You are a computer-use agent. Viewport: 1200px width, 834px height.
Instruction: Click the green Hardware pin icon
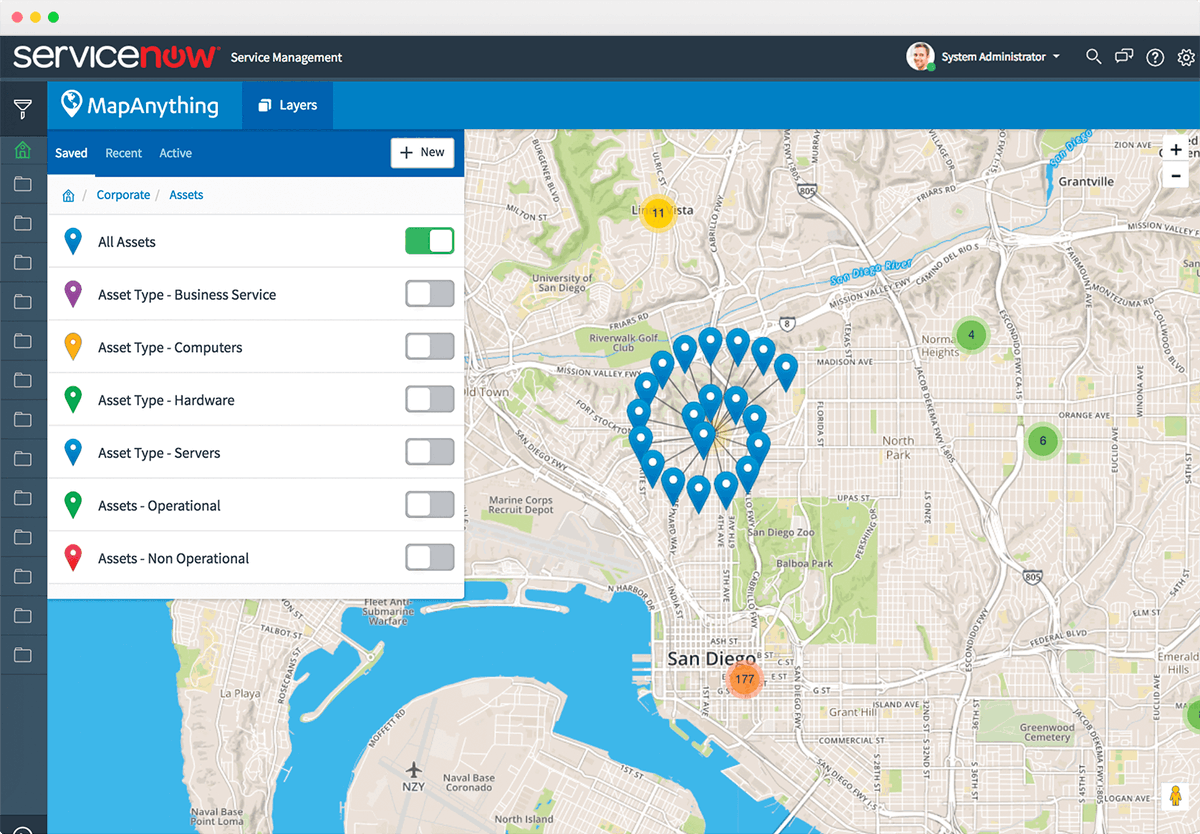[73, 400]
